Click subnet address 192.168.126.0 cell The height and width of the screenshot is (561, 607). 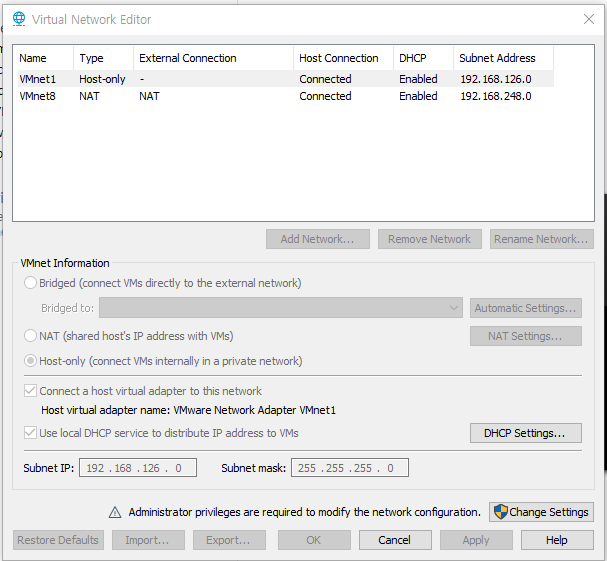click(x=496, y=79)
